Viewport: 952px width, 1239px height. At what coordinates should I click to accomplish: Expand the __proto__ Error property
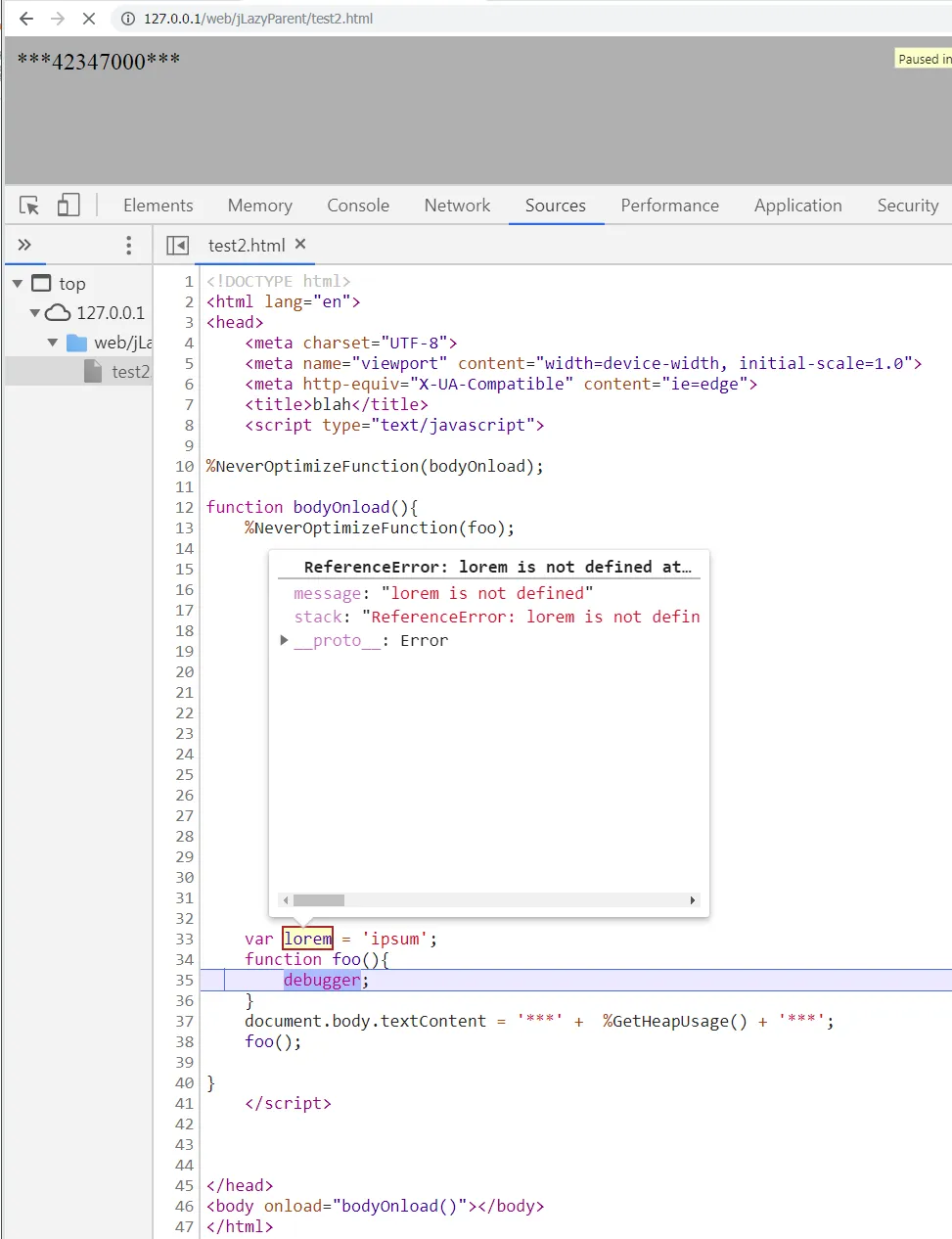point(284,640)
